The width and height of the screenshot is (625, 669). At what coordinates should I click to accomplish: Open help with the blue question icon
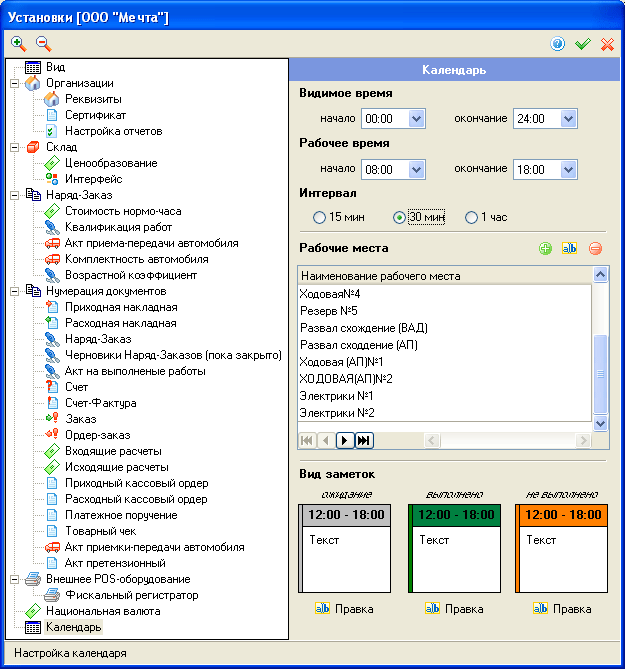[558, 44]
